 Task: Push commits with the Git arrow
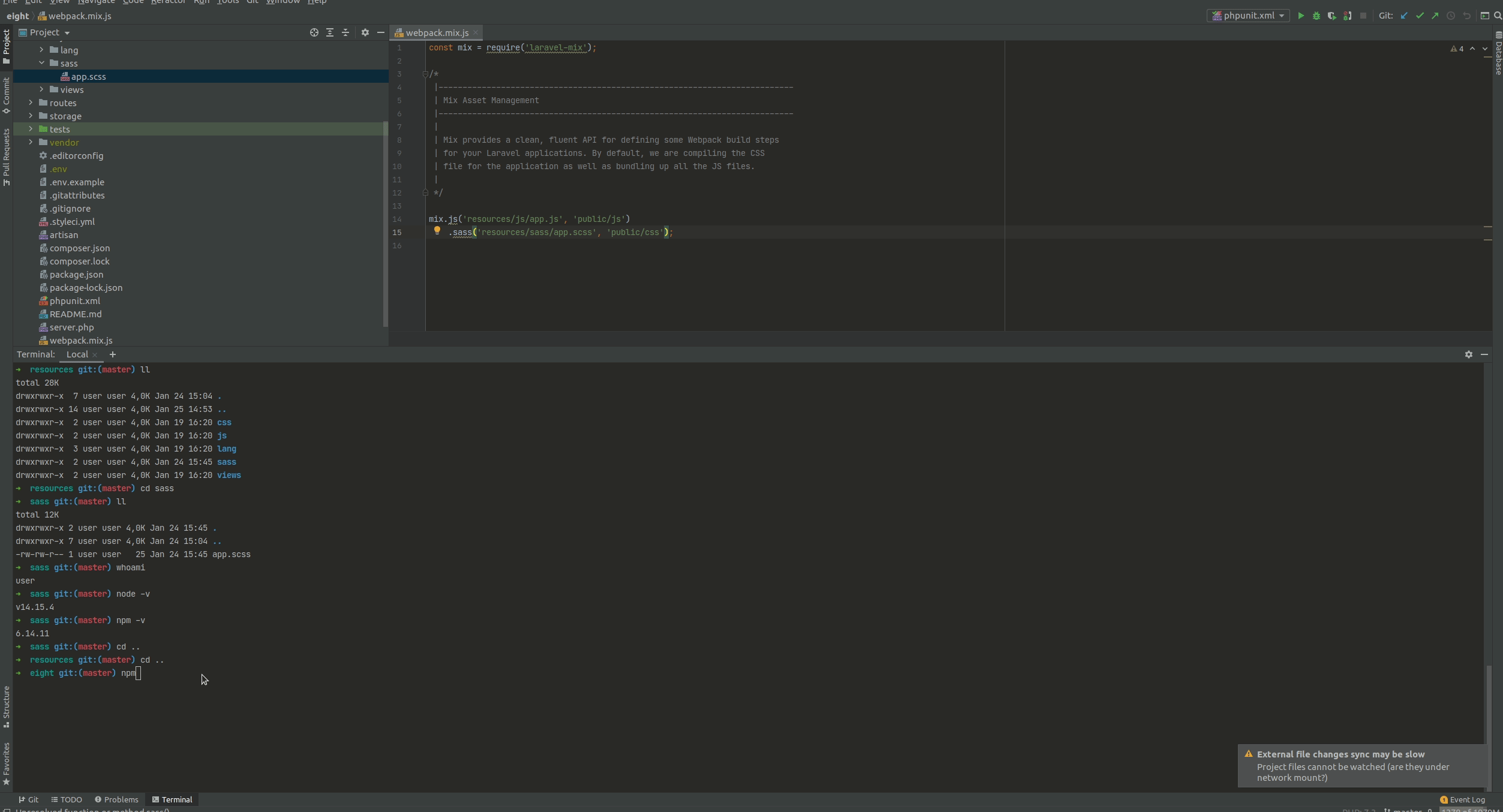point(1435,16)
